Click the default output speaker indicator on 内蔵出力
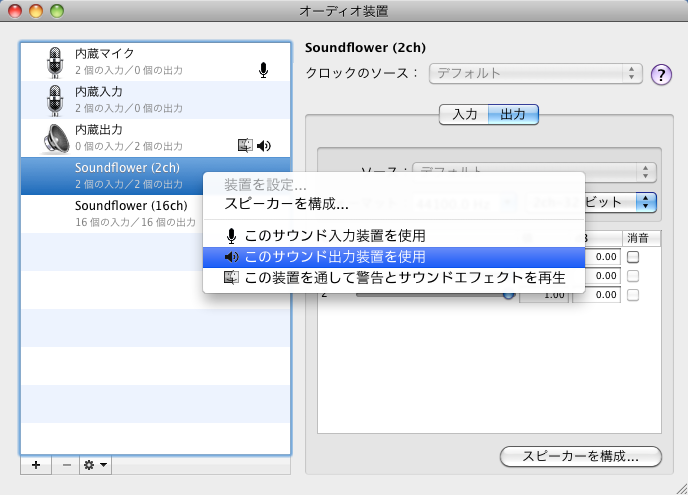The width and height of the screenshot is (688, 495). 264,145
